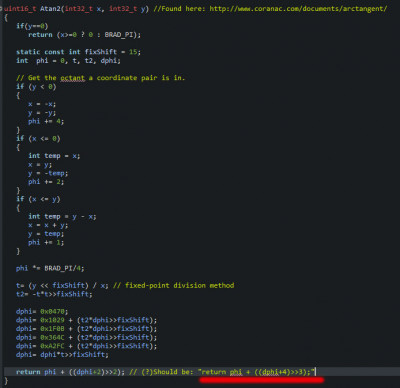Click the statement 'x = y;'

click(40, 165)
